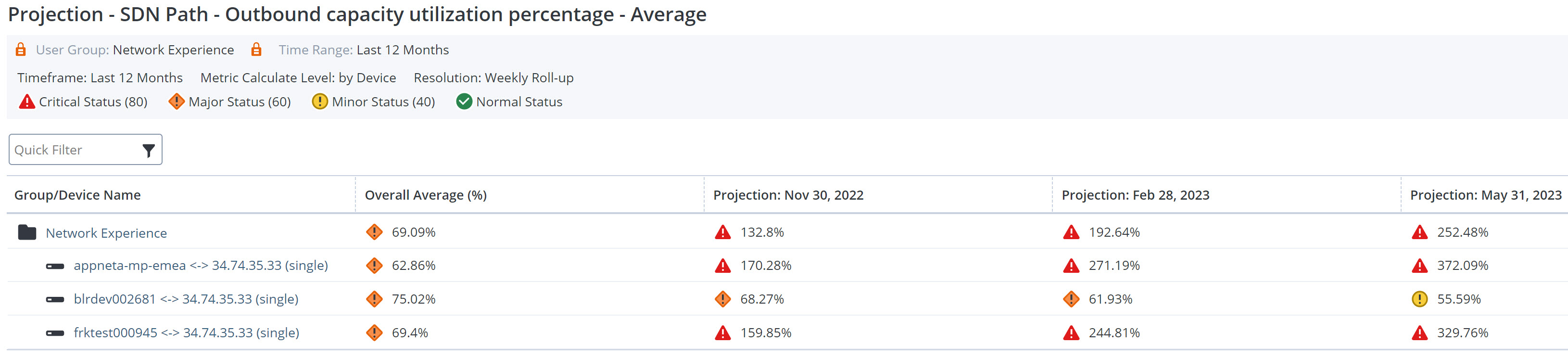Viewport: 1568px width, 357px height.
Task: Click the device icon beside appneta-mp-emea path
Action: click(55, 266)
